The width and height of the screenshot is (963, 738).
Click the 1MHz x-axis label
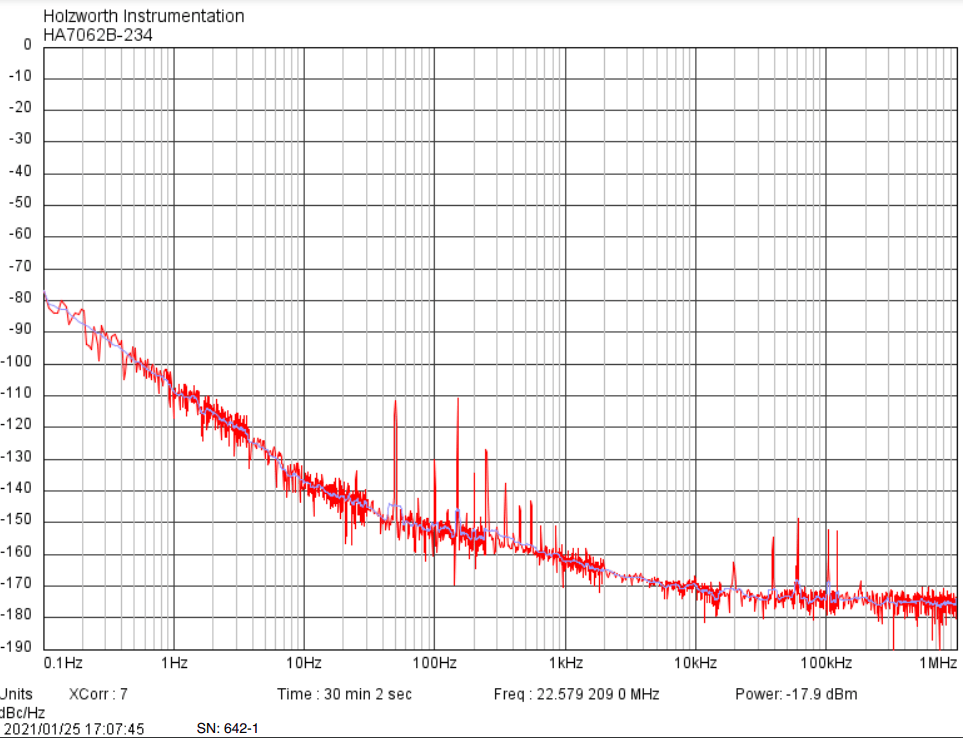[938, 663]
